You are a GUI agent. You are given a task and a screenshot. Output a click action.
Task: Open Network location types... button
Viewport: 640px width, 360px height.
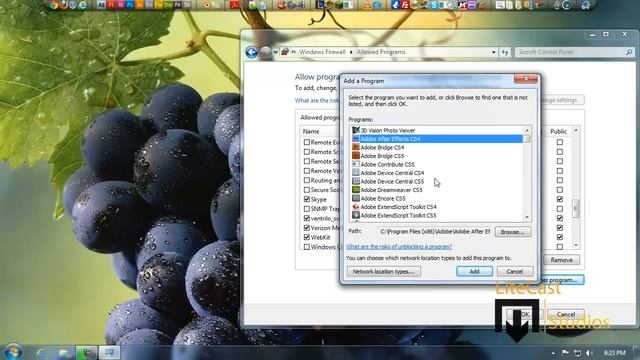[384, 271]
